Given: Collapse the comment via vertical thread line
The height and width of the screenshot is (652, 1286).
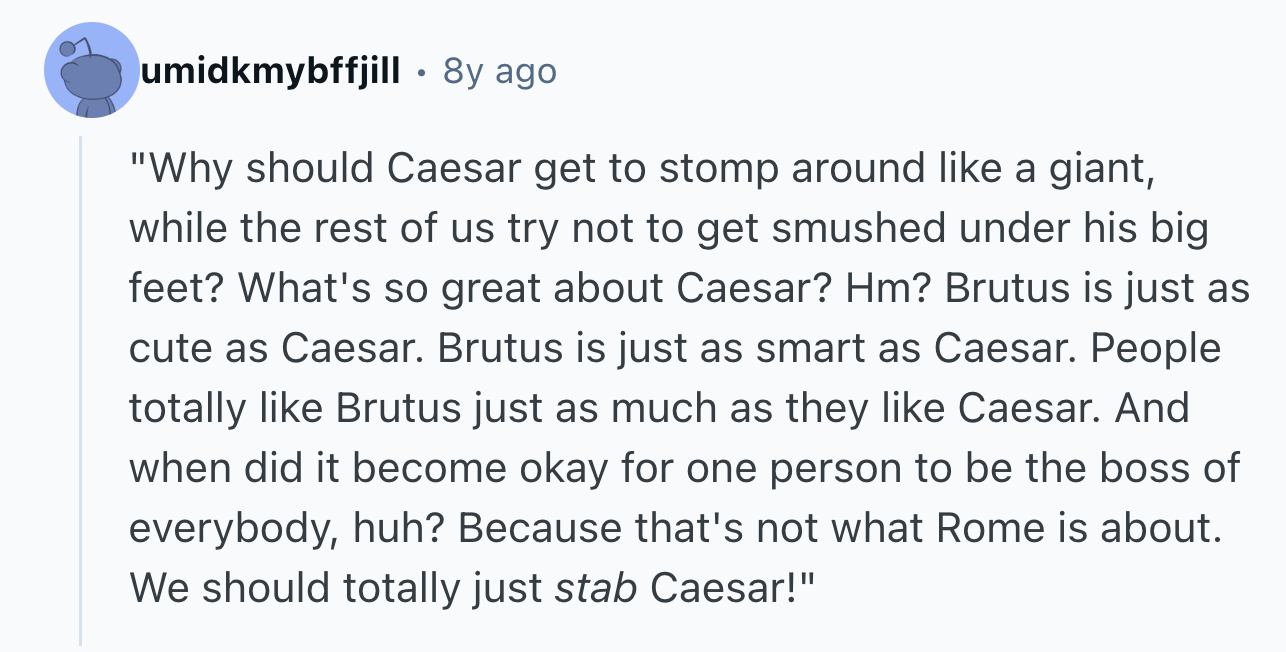Looking at the screenshot, I should [81, 390].
